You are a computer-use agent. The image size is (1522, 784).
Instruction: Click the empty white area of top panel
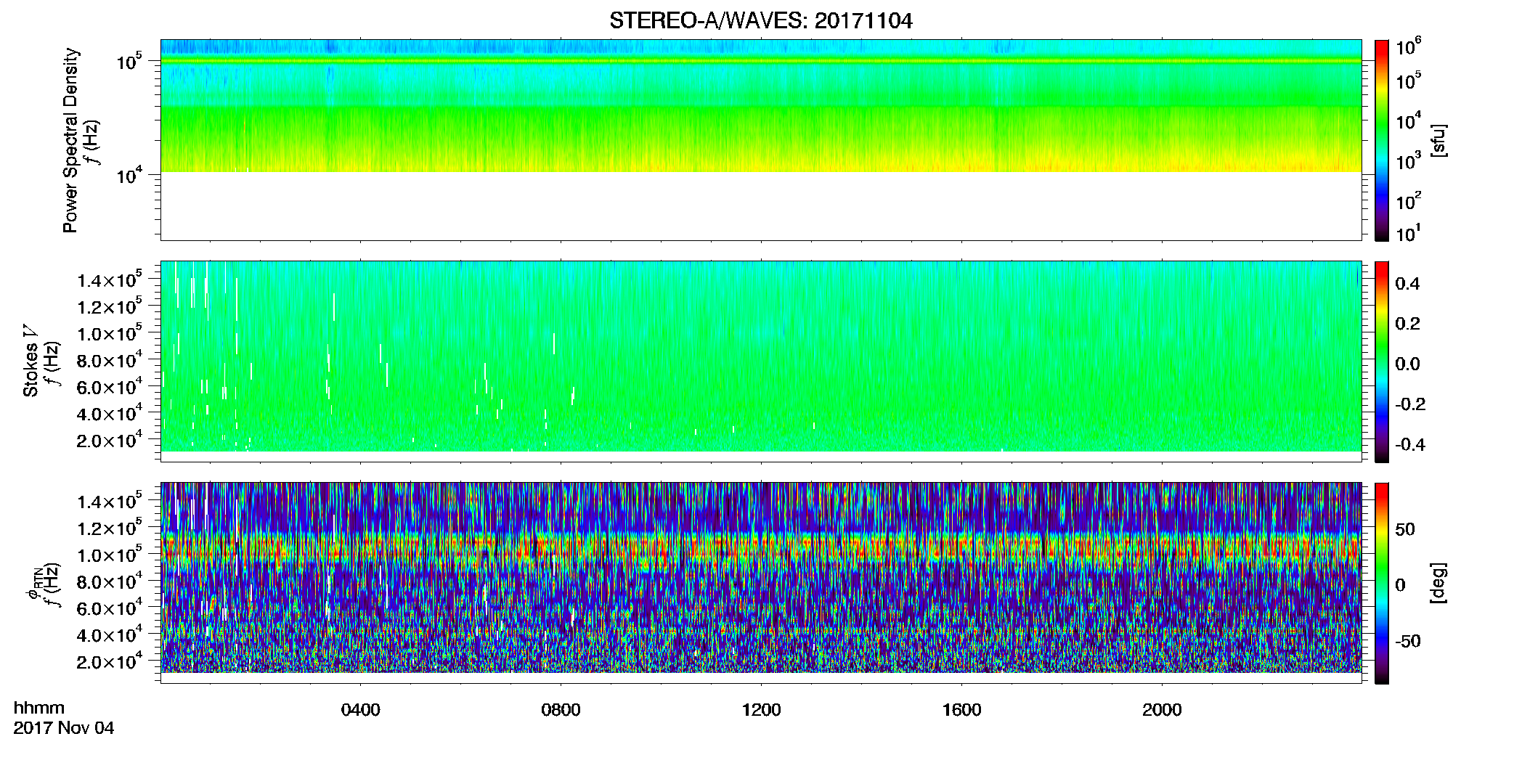(761, 206)
